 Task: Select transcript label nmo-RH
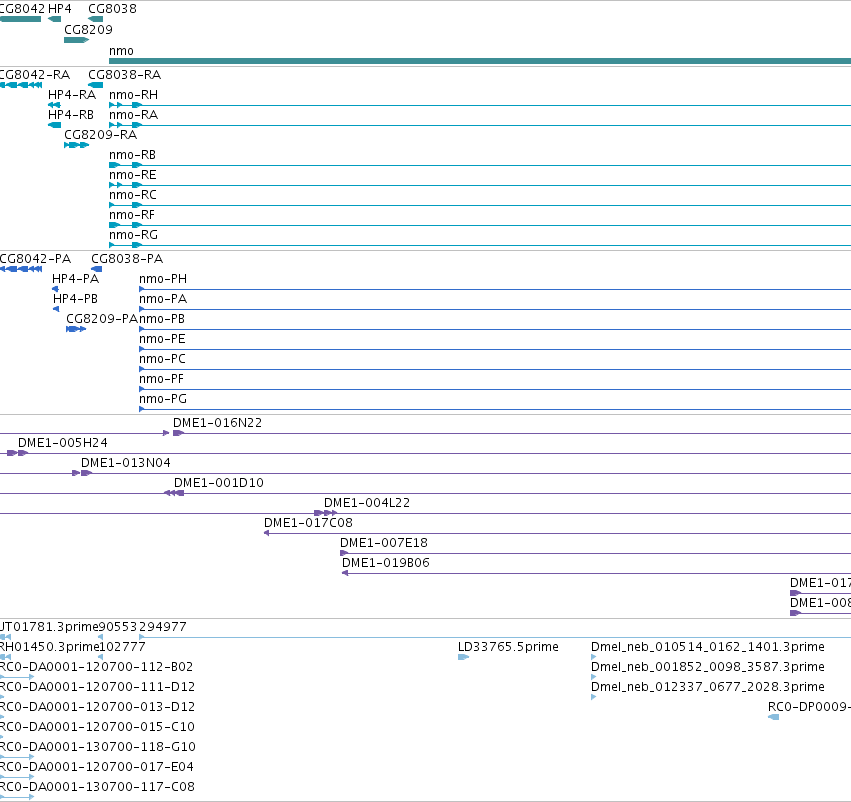click(x=134, y=94)
